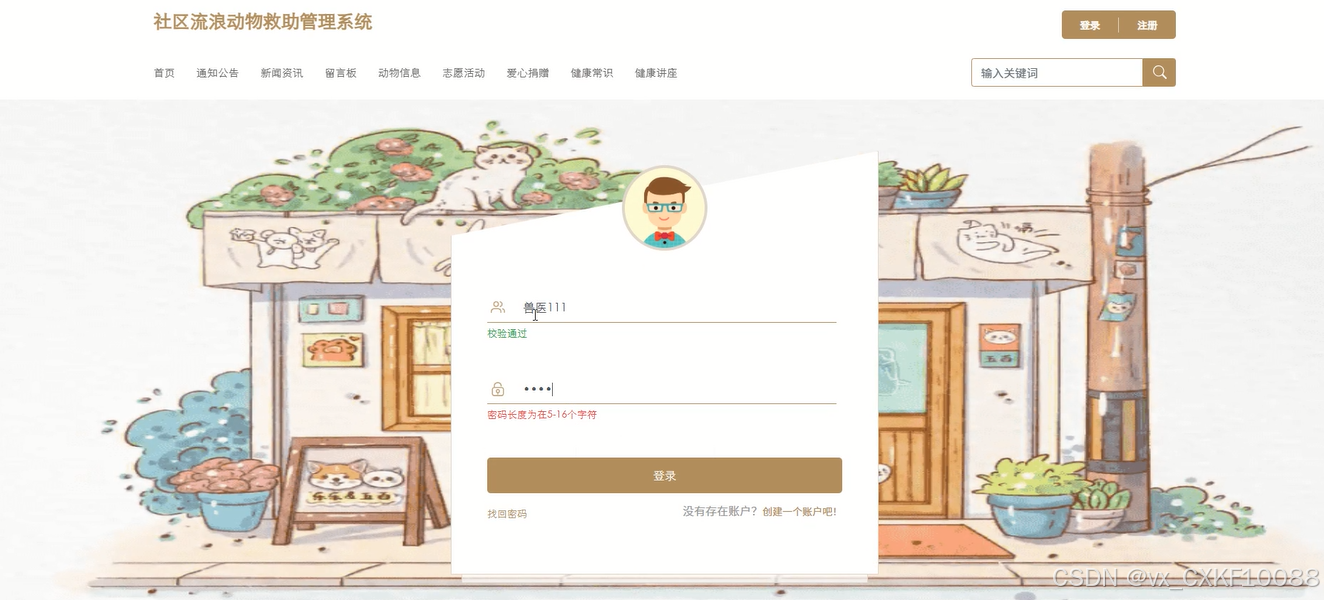Go to 健康讲座 section
Viewport: 1324px width, 600px height.
(x=656, y=73)
